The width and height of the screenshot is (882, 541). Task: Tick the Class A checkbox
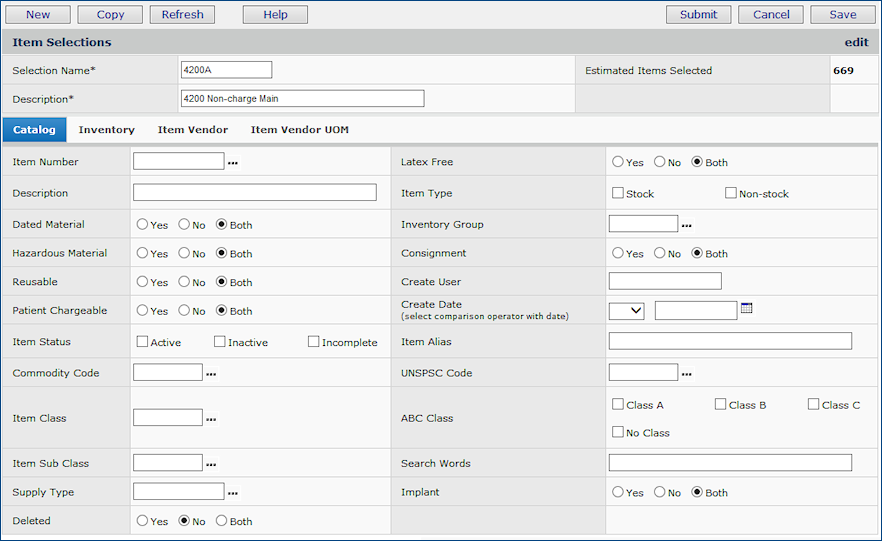point(618,405)
